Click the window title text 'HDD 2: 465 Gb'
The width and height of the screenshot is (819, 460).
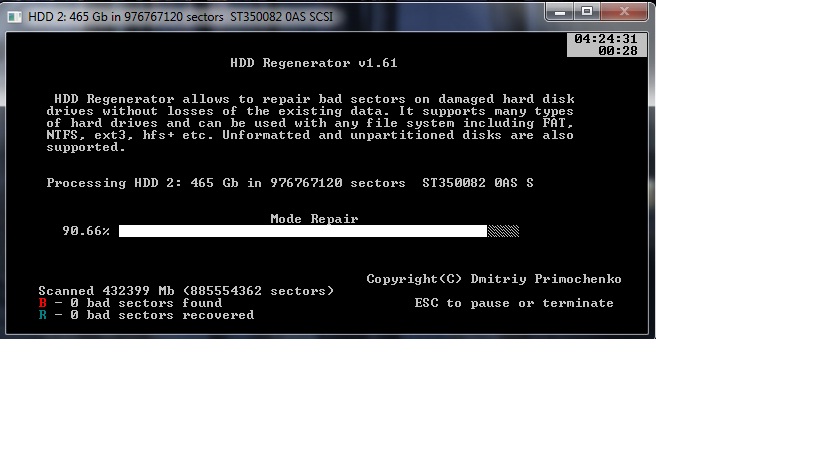67,17
